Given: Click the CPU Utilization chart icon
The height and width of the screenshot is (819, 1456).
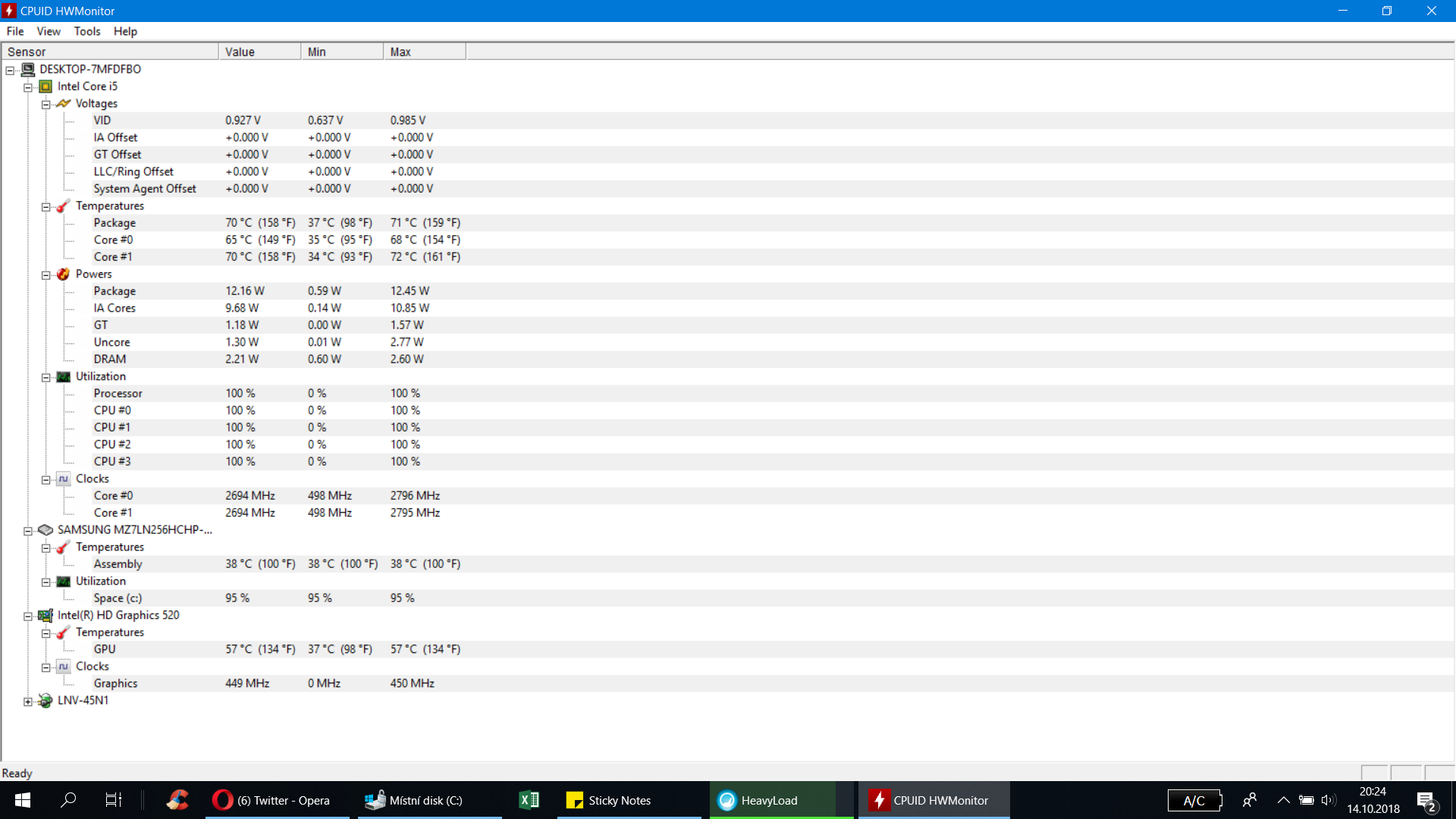Looking at the screenshot, I should coord(64,377).
